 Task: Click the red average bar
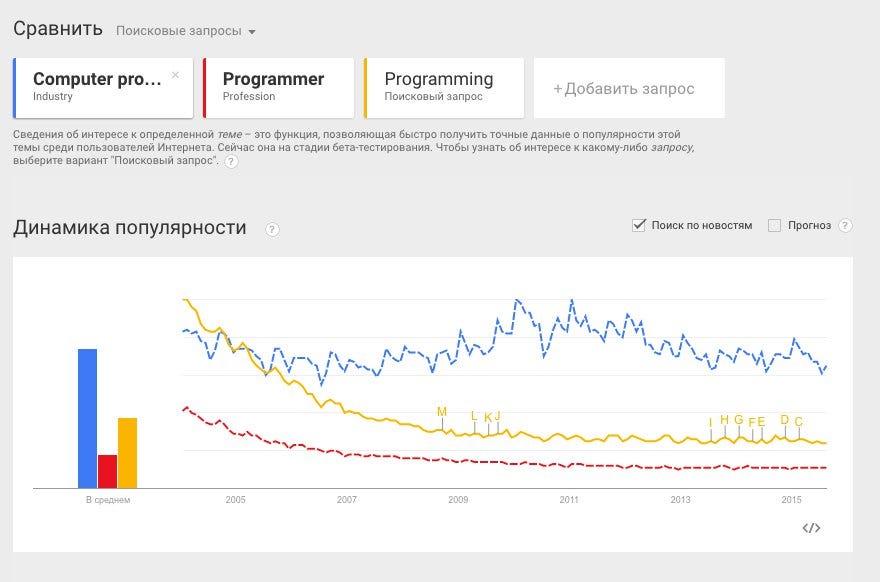pyautogui.click(x=107, y=471)
